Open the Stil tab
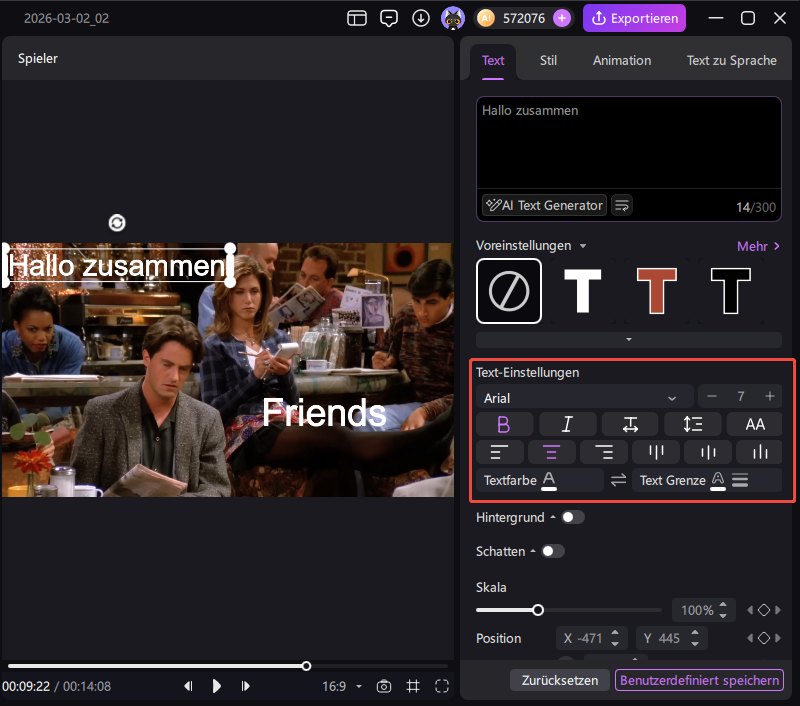 click(x=548, y=60)
